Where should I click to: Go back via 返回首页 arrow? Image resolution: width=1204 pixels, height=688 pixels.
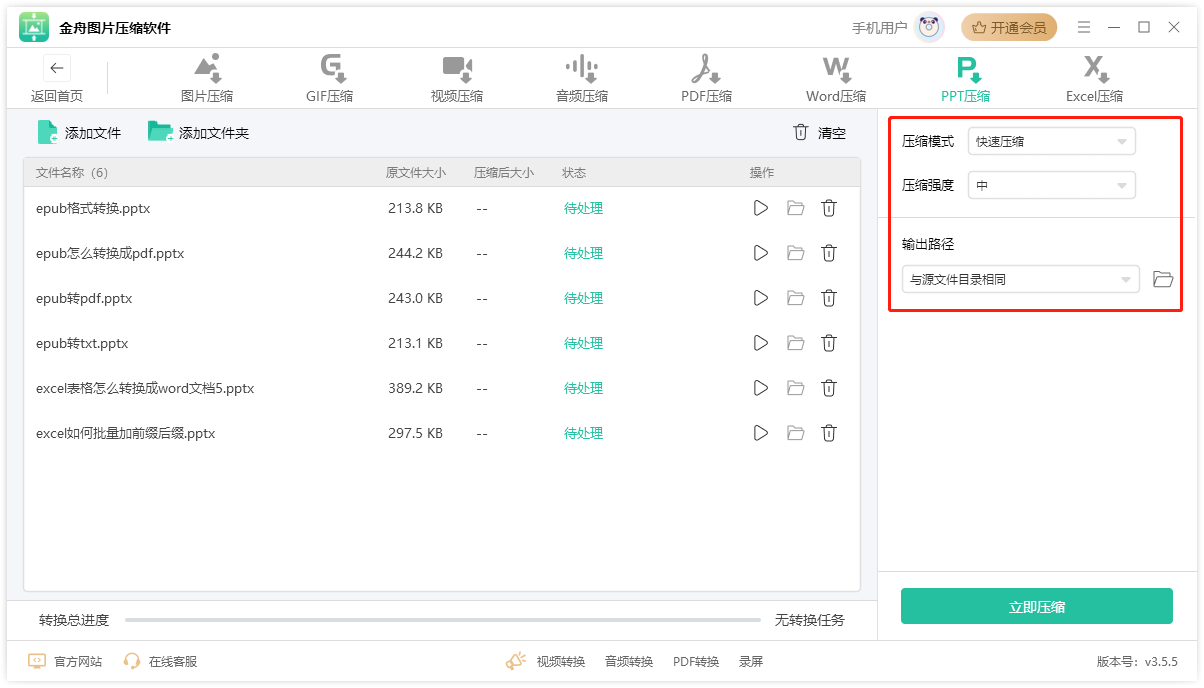(57, 69)
